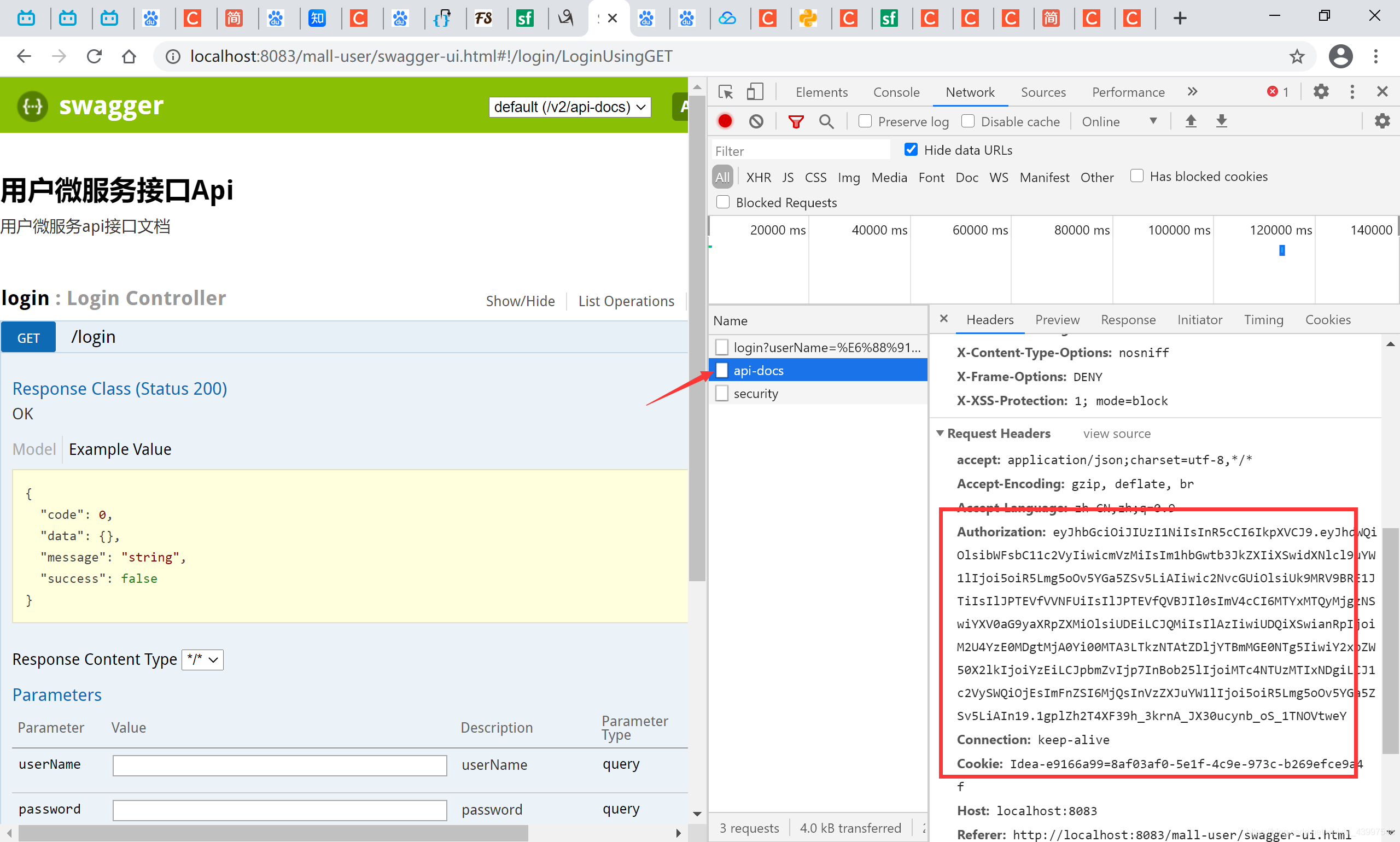Toggle the network filter funnel icon
Image resolution: width=1400 pixels, height=842 pixels.
[796, 121]
